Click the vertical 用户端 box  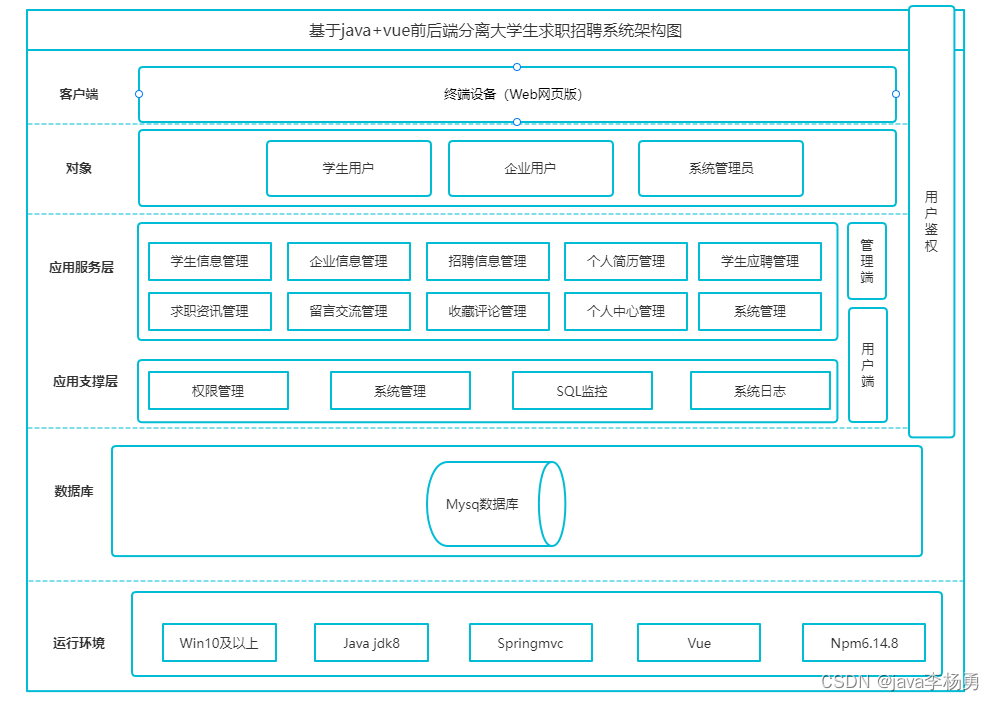coord(867,365)
